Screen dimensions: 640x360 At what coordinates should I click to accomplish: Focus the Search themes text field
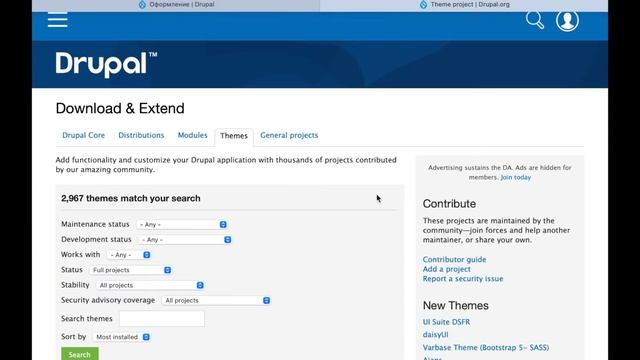[x=162, y=319]
